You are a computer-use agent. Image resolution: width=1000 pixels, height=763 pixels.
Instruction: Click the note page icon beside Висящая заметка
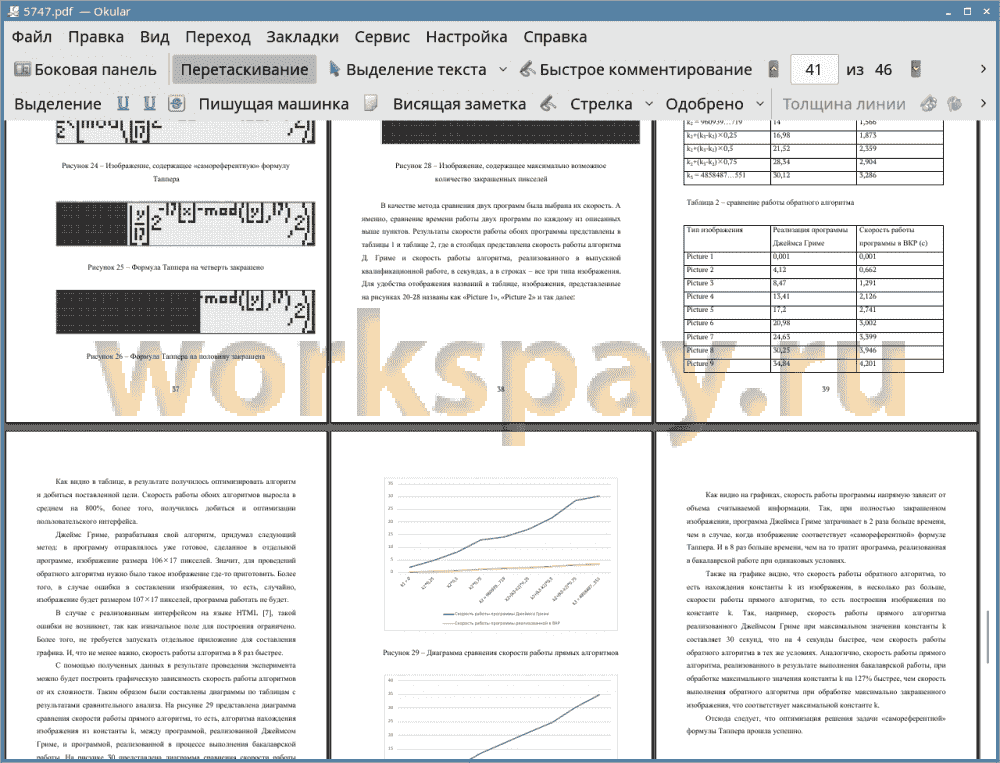pyautogui.click(x=371, y=103)
